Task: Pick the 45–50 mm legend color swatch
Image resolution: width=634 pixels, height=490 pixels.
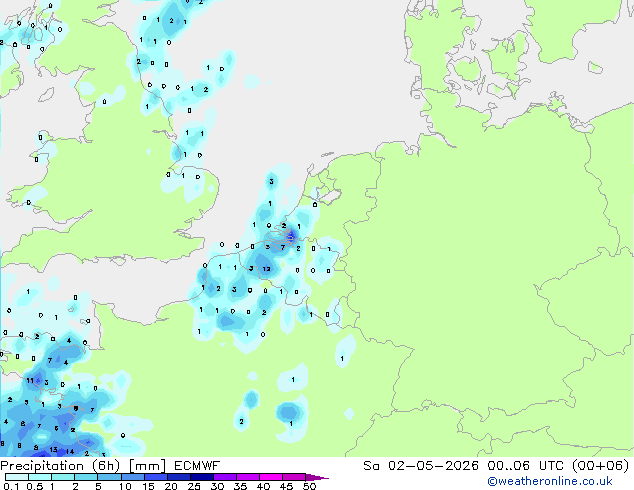Action: 294,477
